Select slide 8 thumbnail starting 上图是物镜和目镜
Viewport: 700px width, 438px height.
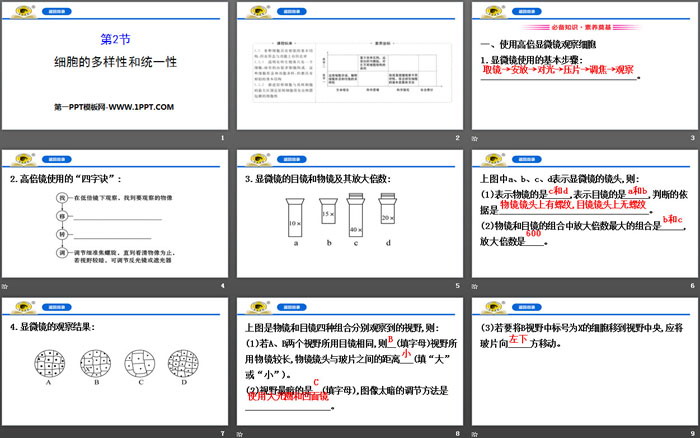coord(350,362)
